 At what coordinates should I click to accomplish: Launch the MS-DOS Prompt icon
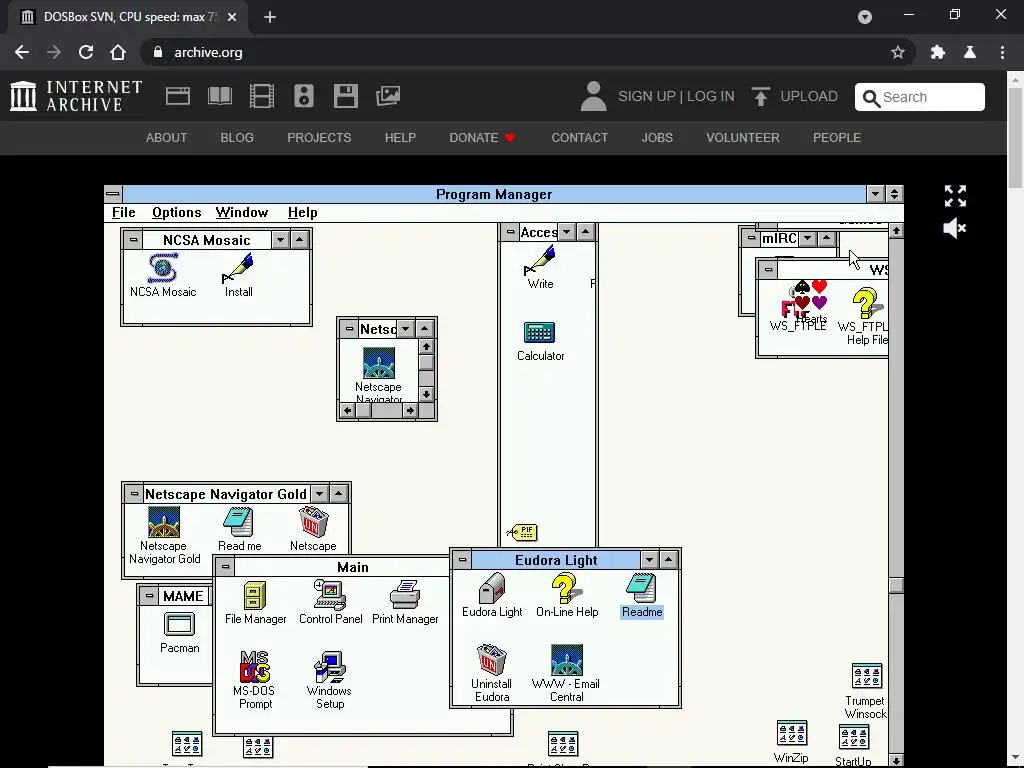(255, 667)
